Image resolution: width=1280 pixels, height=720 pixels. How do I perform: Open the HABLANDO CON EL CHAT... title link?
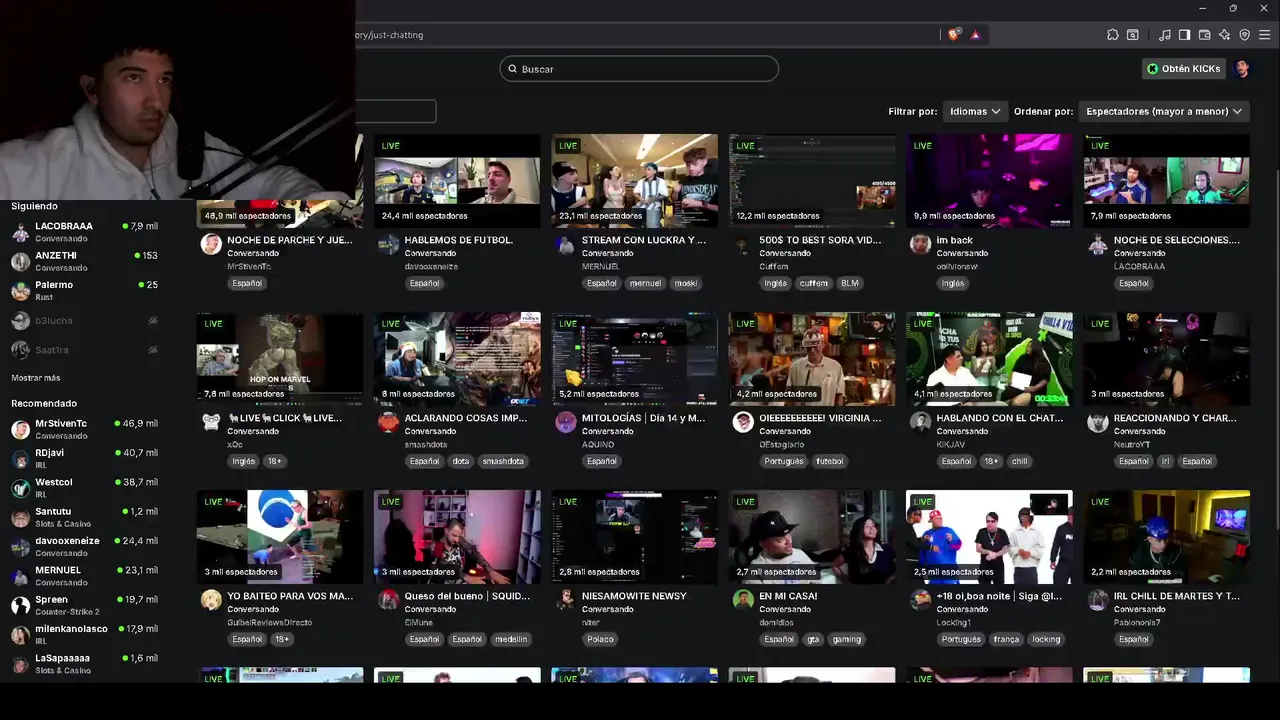(999, 418)
